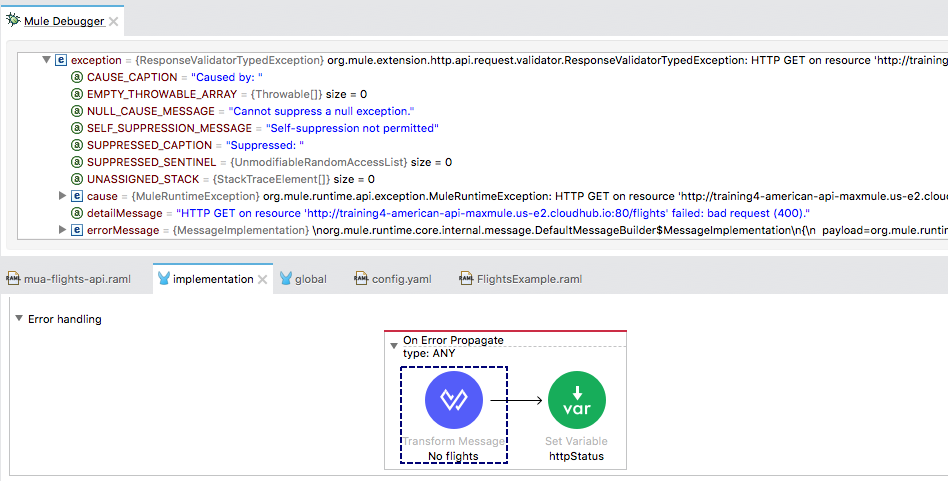The width and height of the screenshot is (948, 481).
Task: Click the detailMessage attribute icon
Action: pos(77,213)
